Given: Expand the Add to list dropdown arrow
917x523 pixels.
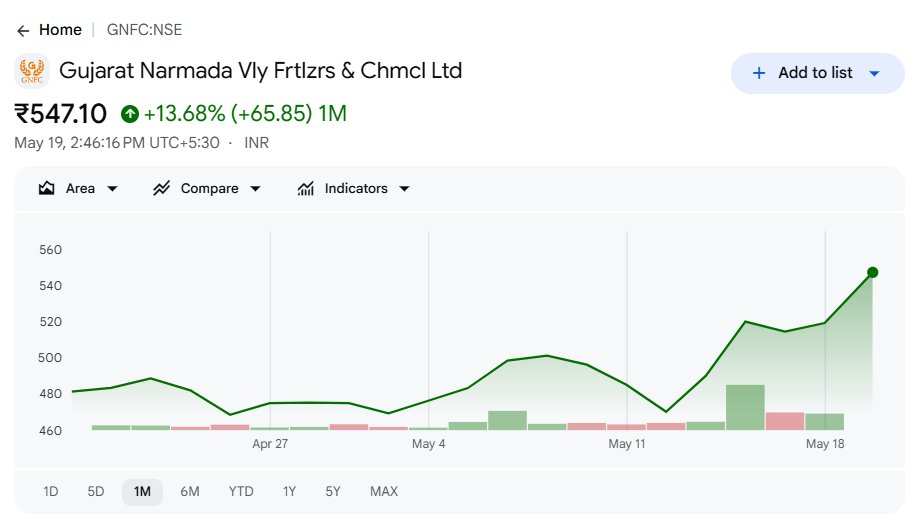Looking at the screenshot, I should point(874,74).
